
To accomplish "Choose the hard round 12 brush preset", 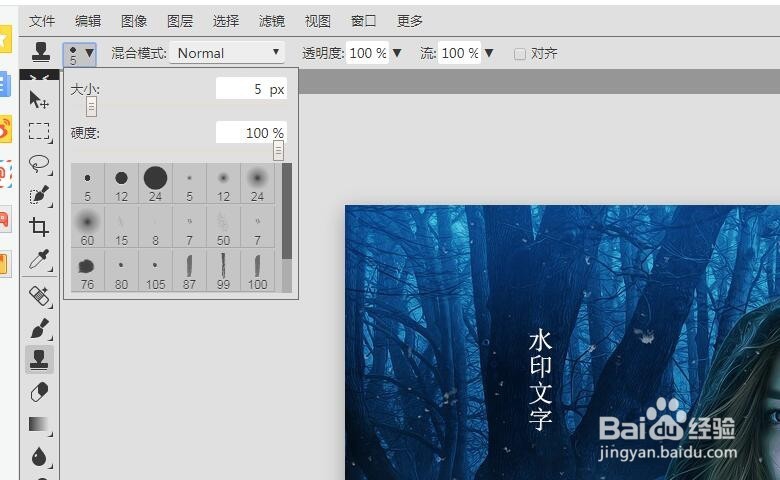I will tap(121, 184).
